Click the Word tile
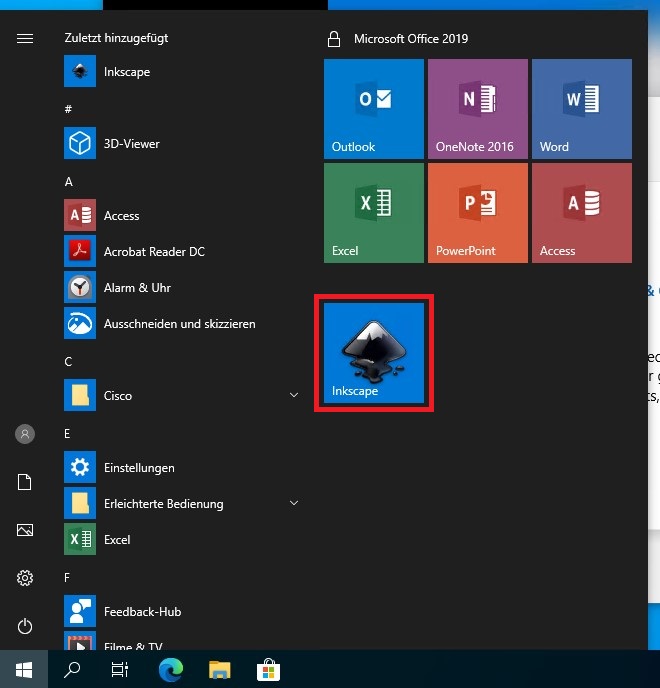660x688 pixels. click(x=581, y=108)
